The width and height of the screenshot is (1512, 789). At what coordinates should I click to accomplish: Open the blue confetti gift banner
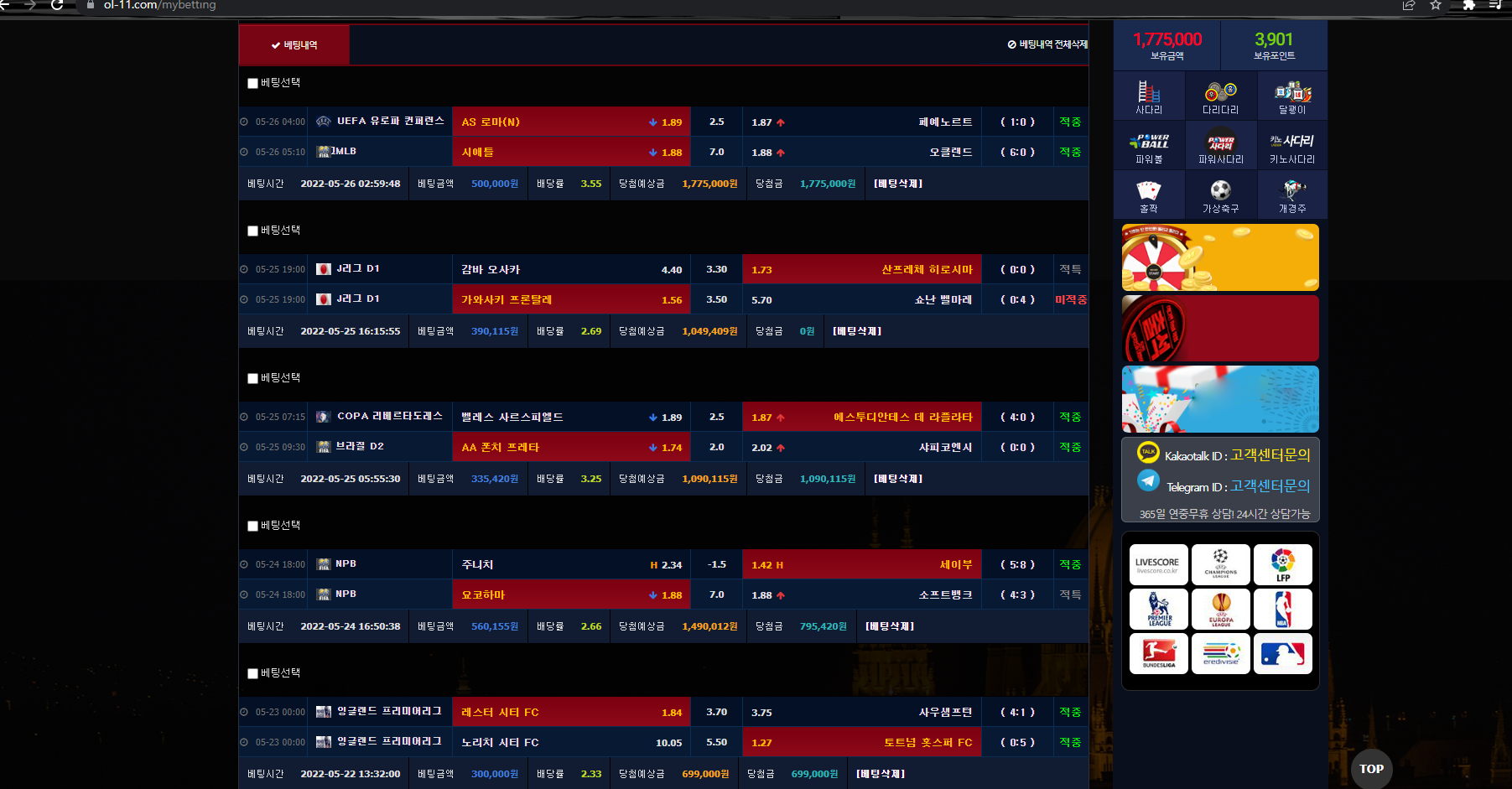pos(1220,399)
